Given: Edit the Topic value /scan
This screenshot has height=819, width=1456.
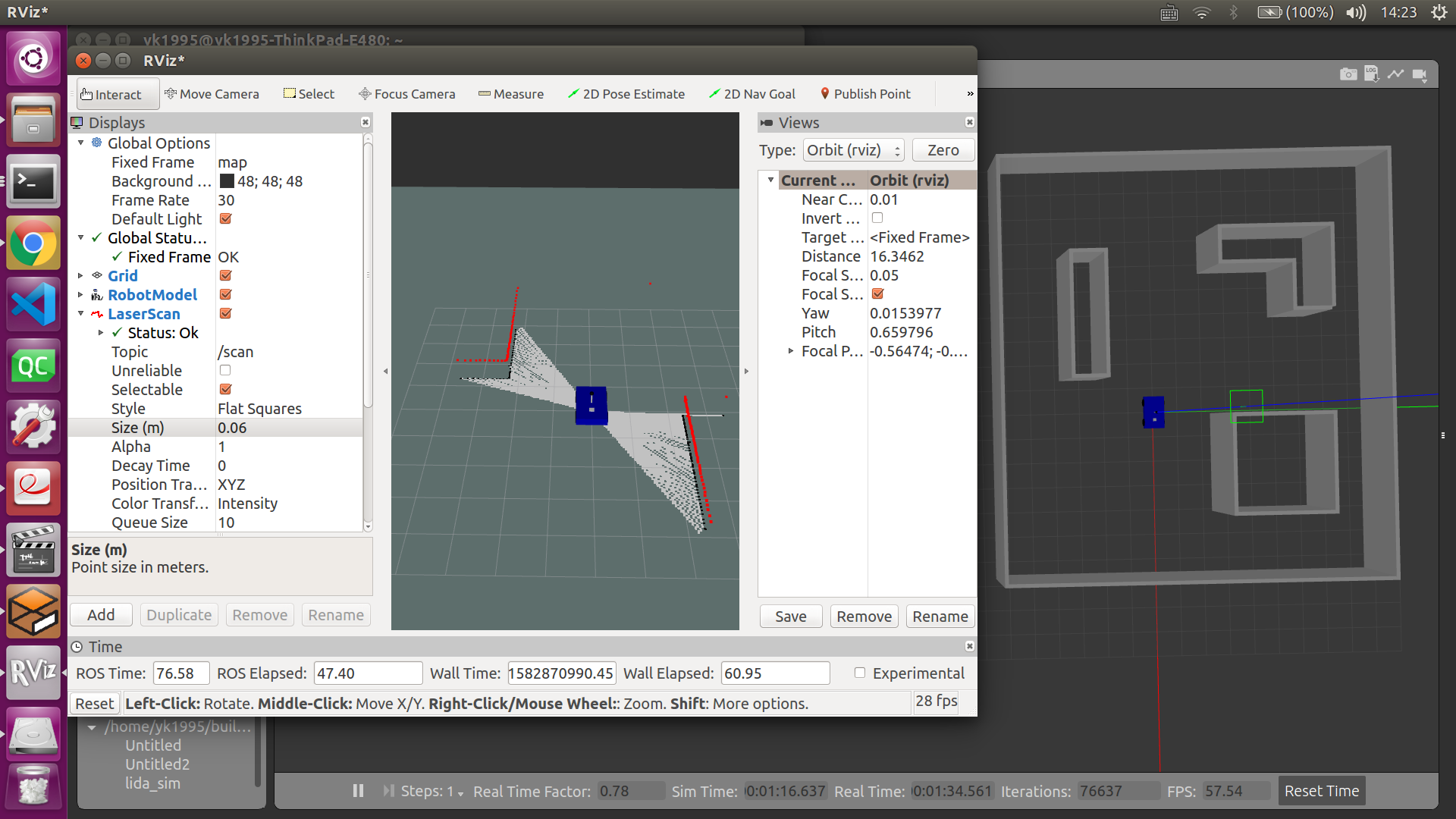Looking at the screenshot, I should pos(289,352).
